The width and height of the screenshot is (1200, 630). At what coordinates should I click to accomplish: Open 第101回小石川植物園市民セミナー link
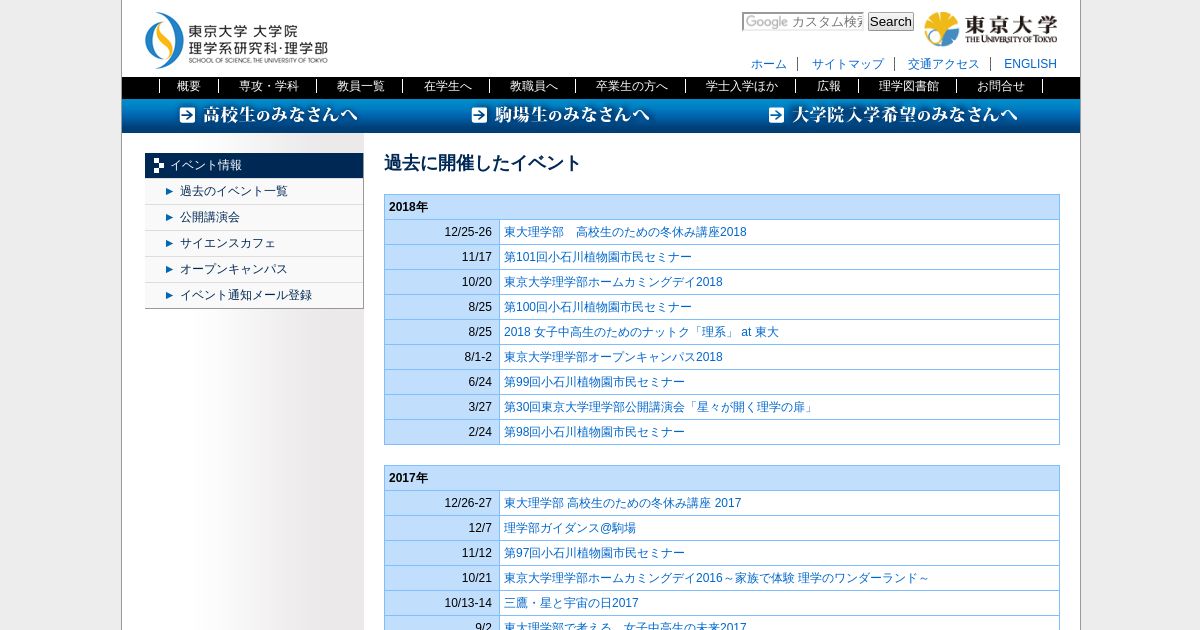598,257
